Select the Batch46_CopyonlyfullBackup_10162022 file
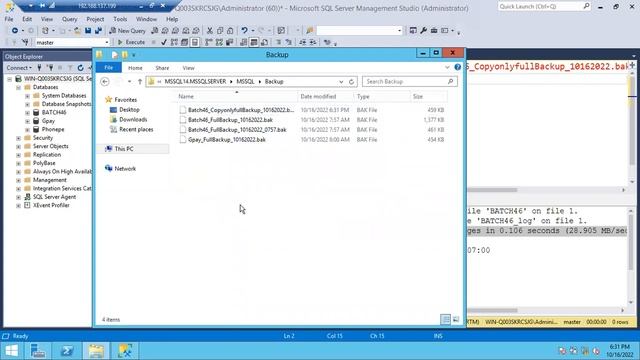Viewport: 640px width, 360px height. pyautogui.click(x=240, y=110)
